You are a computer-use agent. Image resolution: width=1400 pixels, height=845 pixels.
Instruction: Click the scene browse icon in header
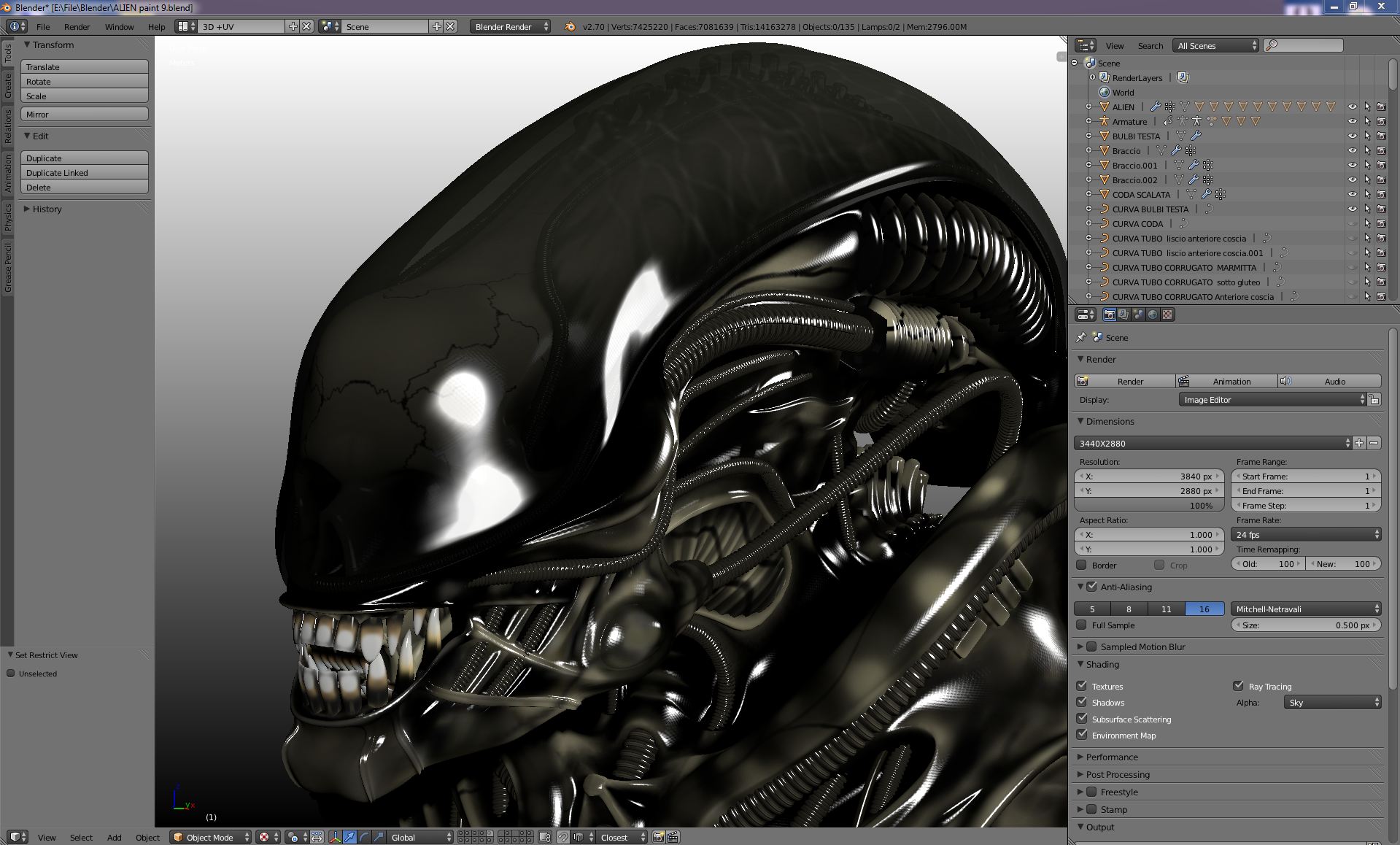(330, 26)
